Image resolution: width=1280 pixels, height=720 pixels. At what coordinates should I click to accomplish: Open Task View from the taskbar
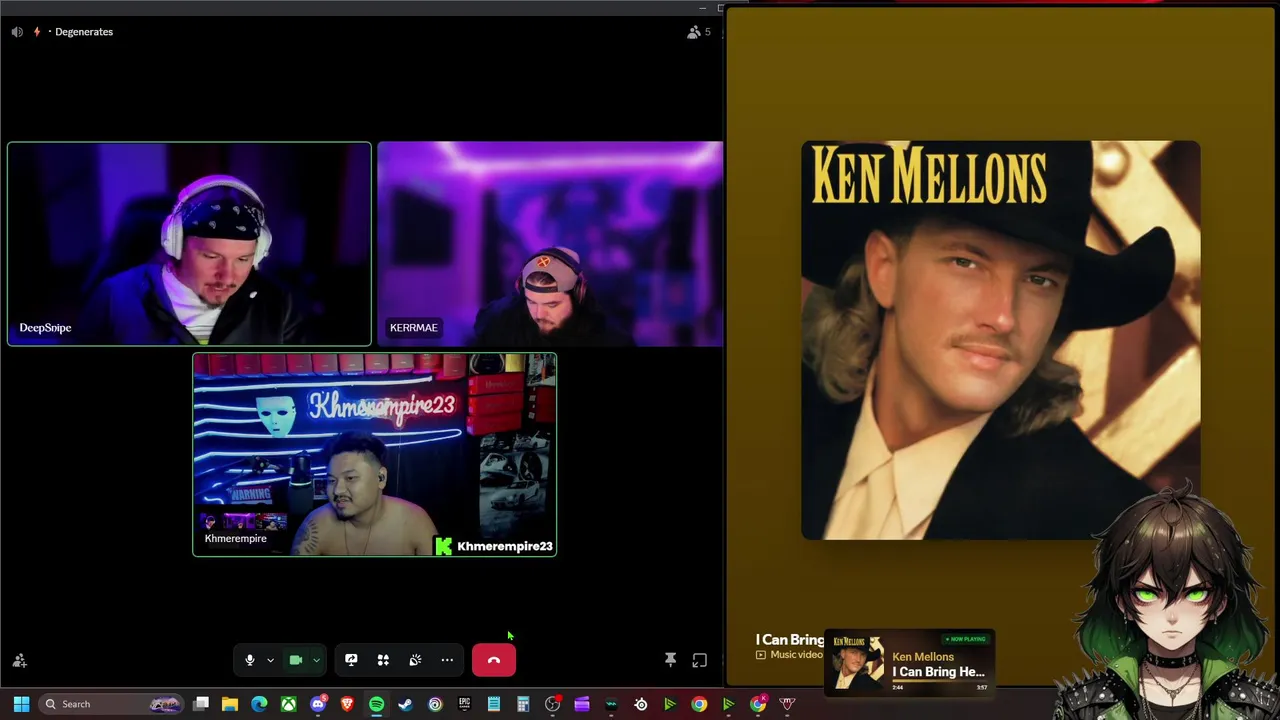pos(201,704)
